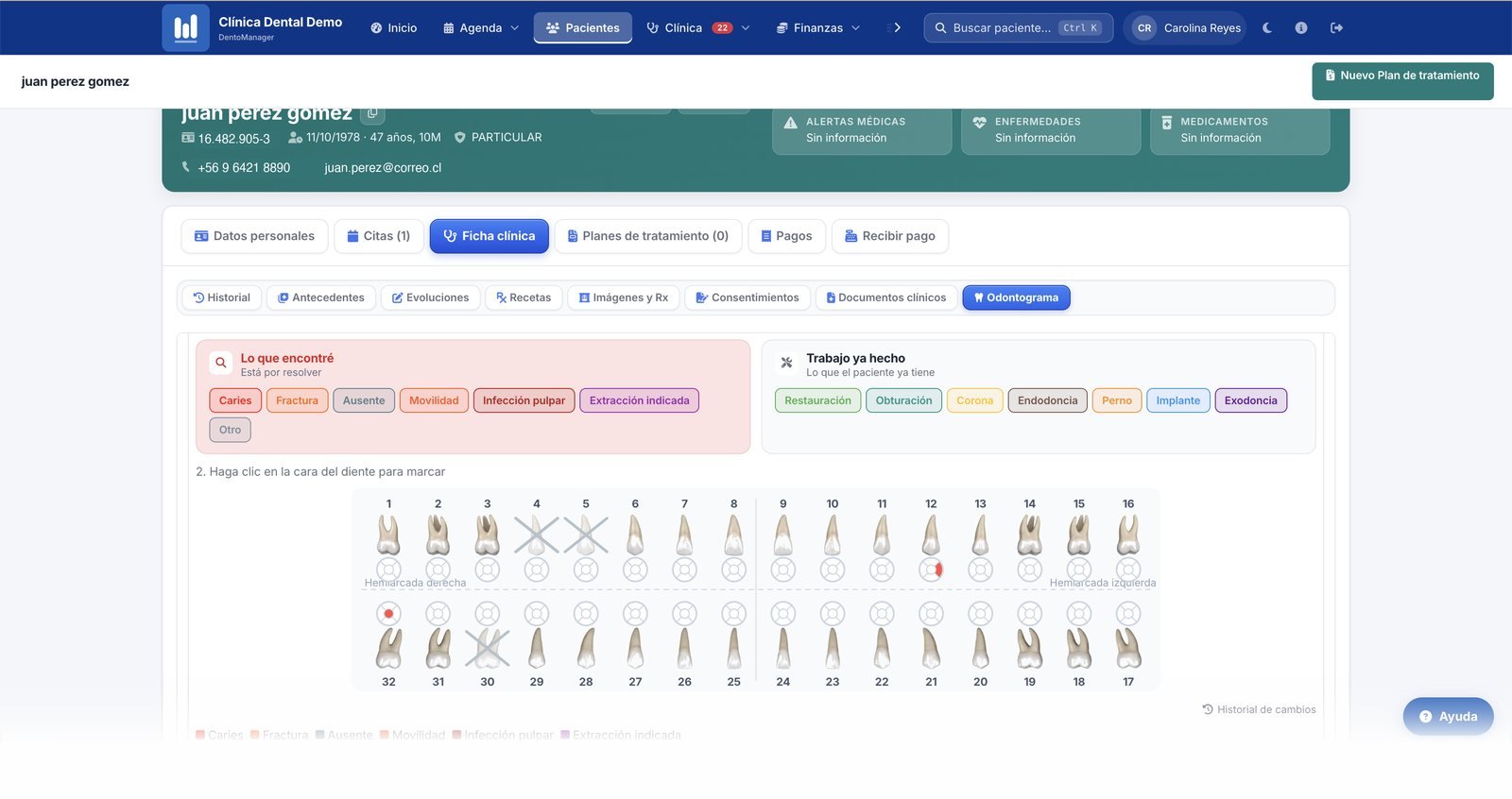Click the face diagram of tooth 12
Viewport: 1512px width, 799px height.
[931, 569]
